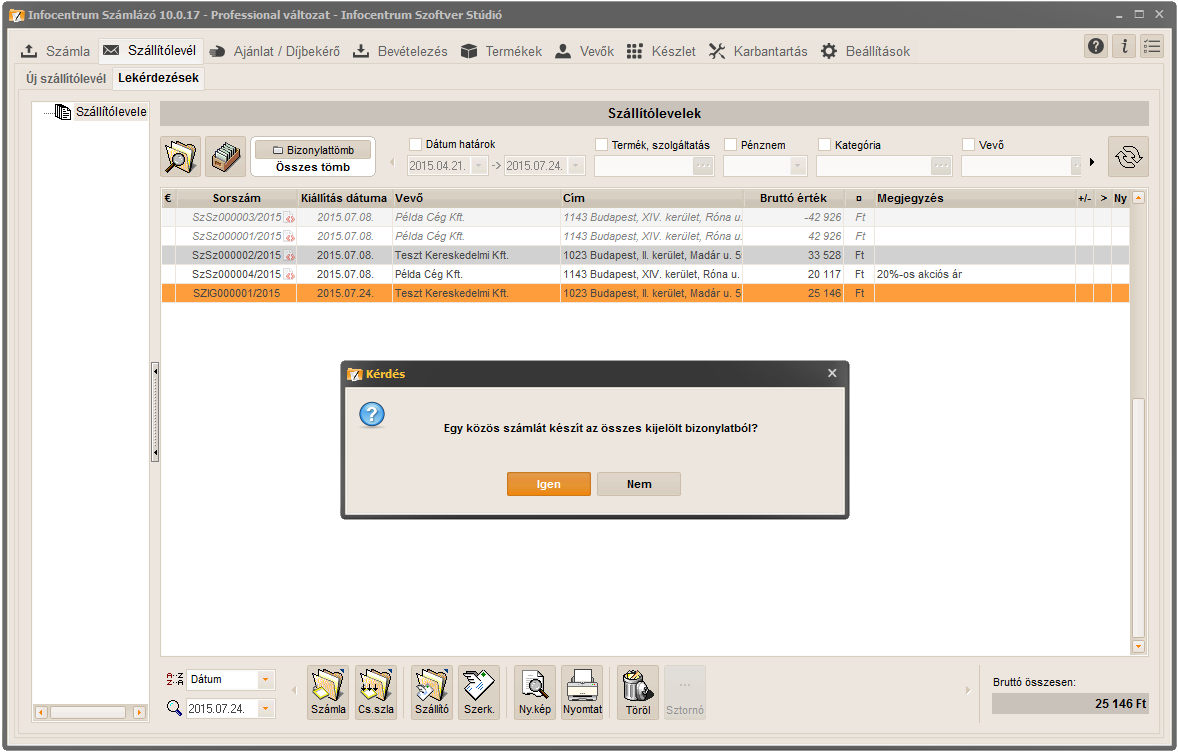Sort by Bruttó érték column header
The image size is (1178, 752).
click(793, 198)
